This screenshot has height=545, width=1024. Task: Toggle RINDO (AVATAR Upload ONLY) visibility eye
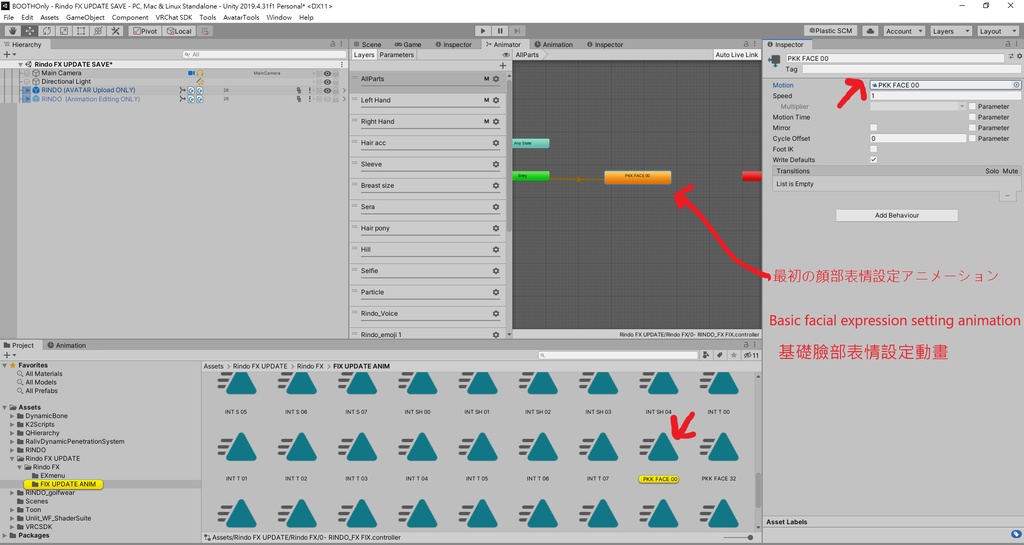coord(327,91)
